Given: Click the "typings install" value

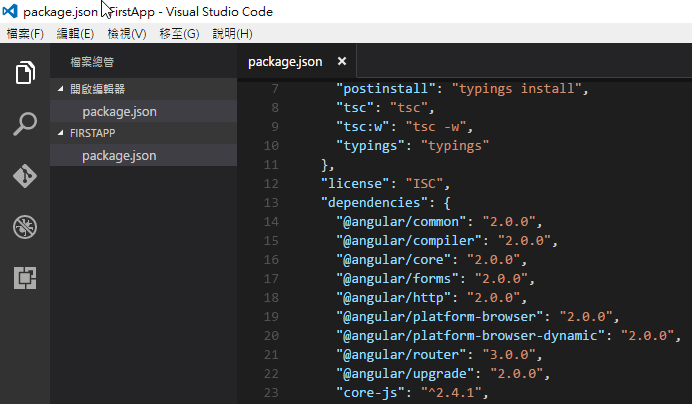Looking at the screenshot, I should 517,89.
